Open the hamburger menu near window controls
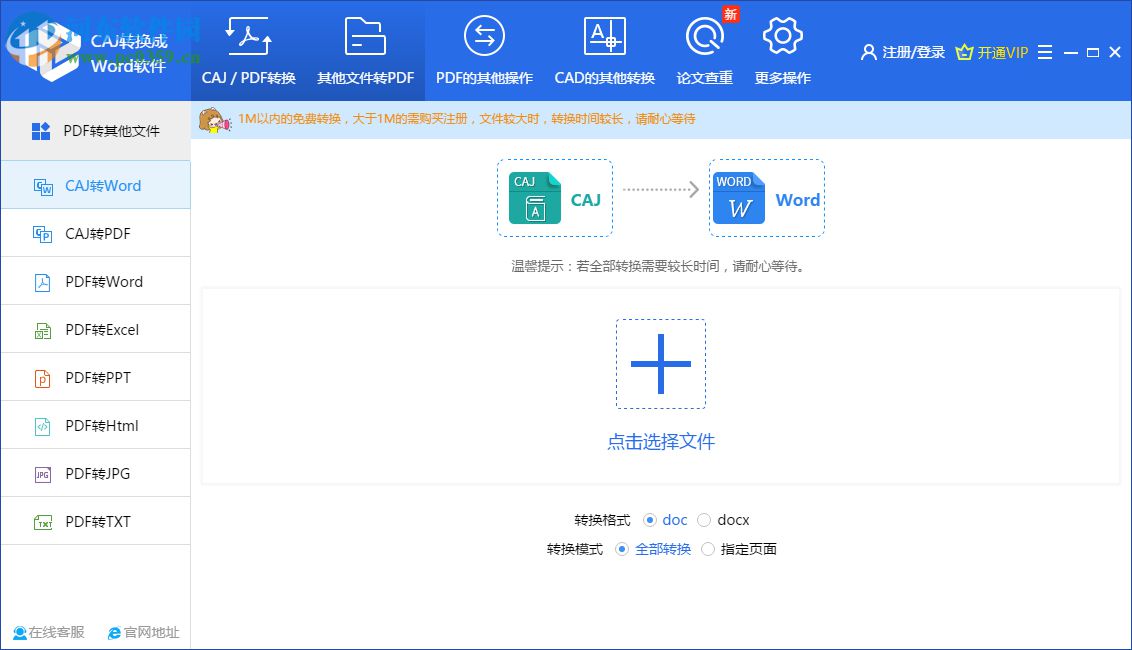Image resolution: width=1132 pixels, height=650 pixels. 1043,52
